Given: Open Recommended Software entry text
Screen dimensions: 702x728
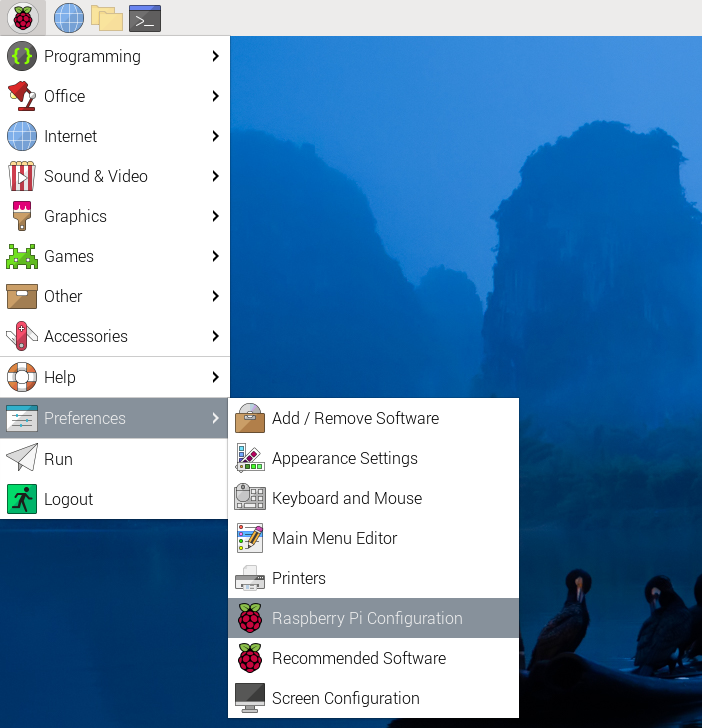Looking at the screenshot, I should (358, 658).
